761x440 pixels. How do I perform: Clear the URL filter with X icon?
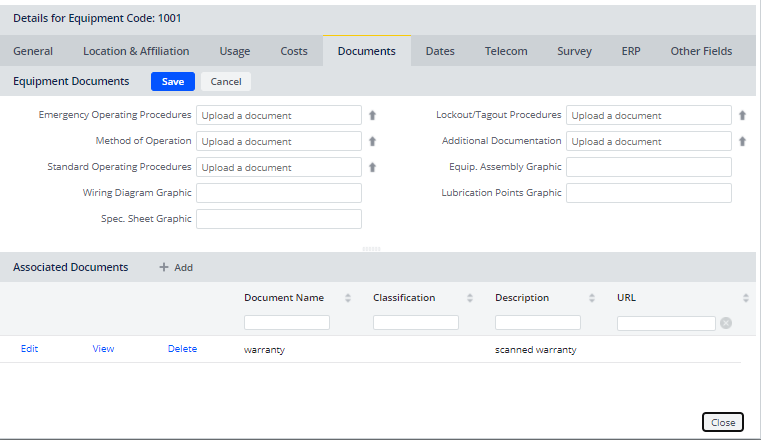point(726,323)
